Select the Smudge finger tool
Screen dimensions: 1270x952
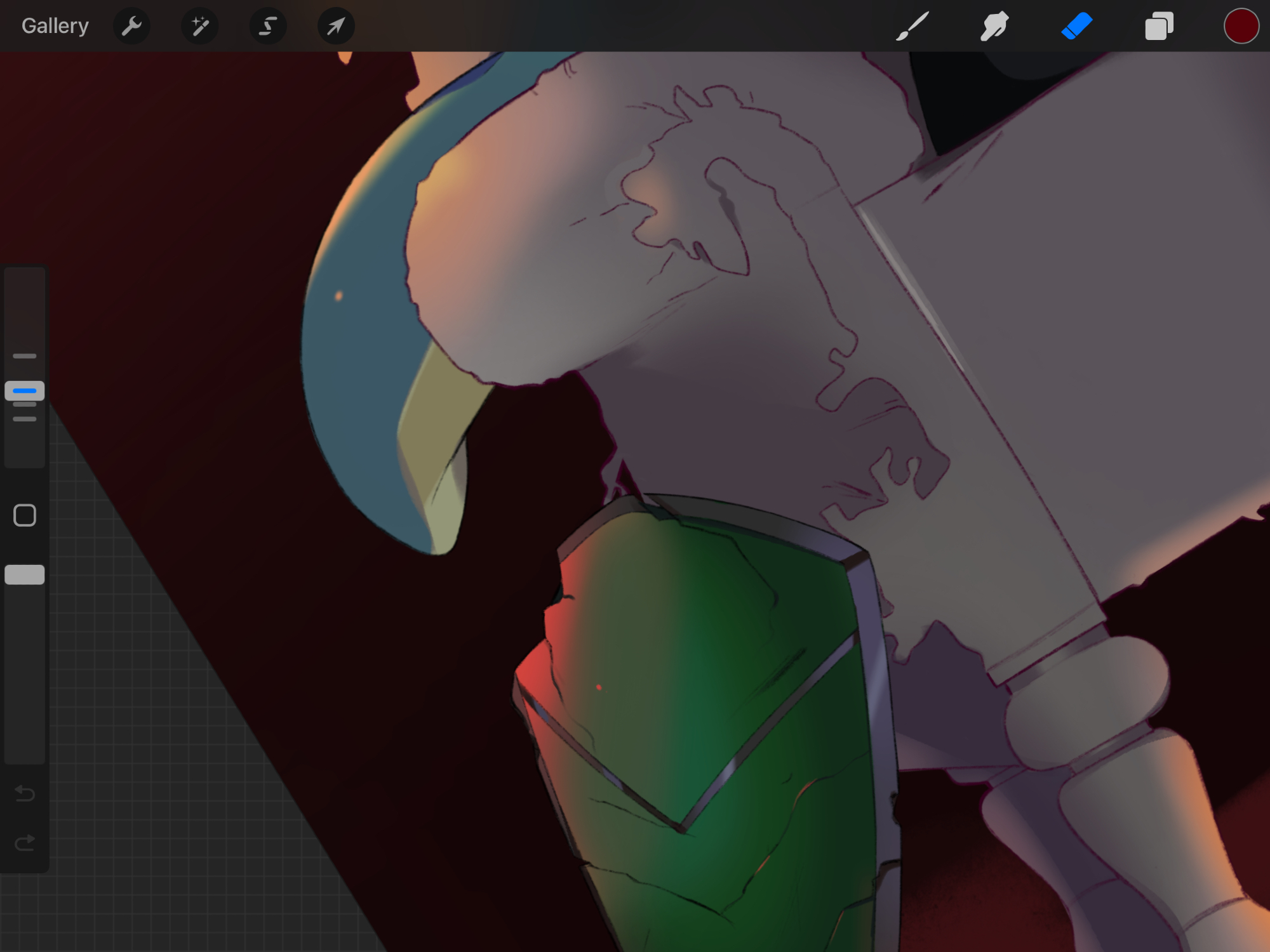(994, 26)
